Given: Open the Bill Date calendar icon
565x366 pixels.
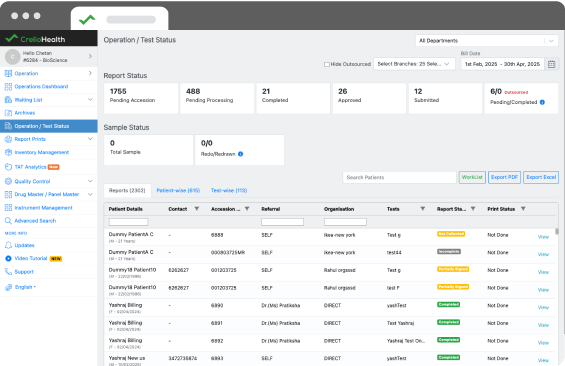Looking at the screenshot, I should click(x=551, y=64).
